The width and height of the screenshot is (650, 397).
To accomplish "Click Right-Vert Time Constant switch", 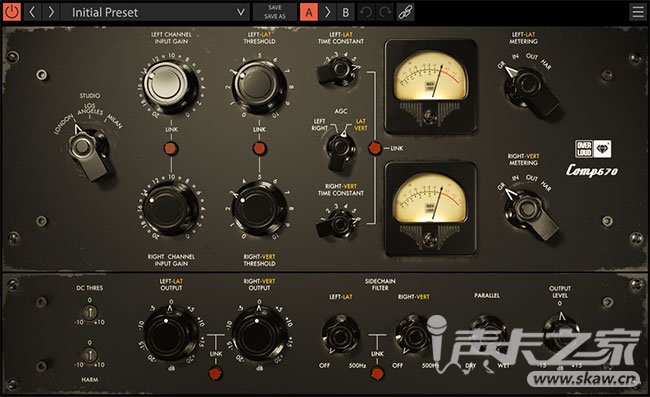I will click(x=338, y=224).
